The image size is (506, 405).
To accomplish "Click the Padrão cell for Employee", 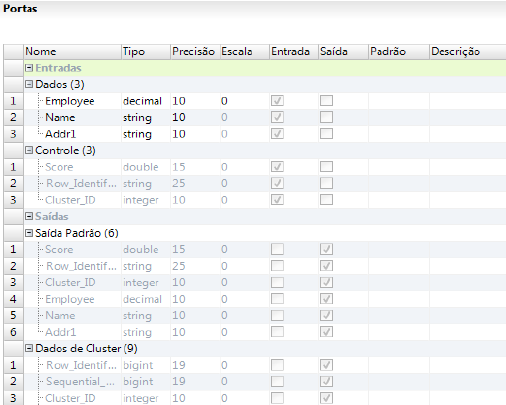I will (x=399, y=101).
